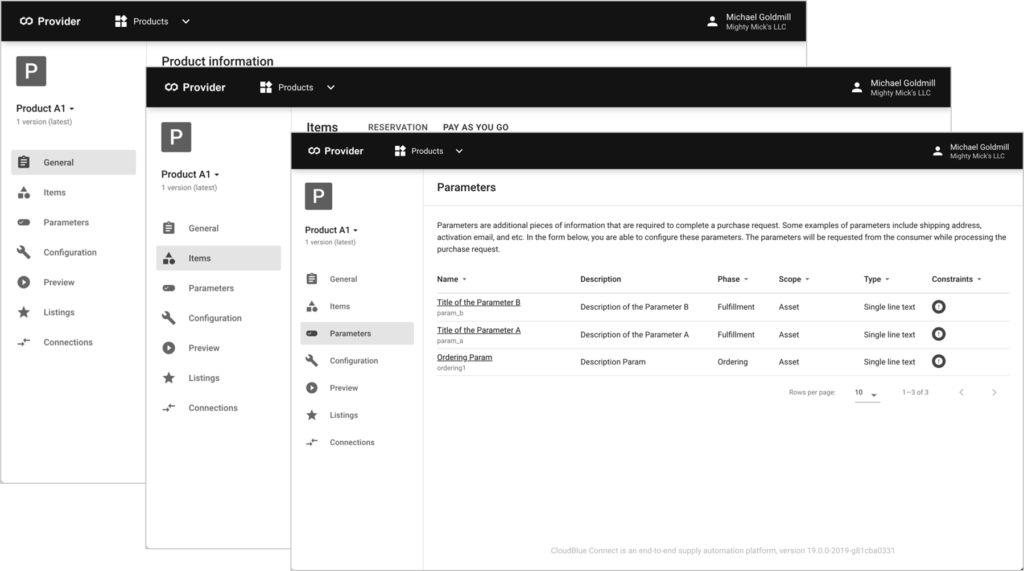The height and width of the screenshot is (571, 1024).
Task: Open the Phase column filter dropdown
Action: click(x=746, y=280)
